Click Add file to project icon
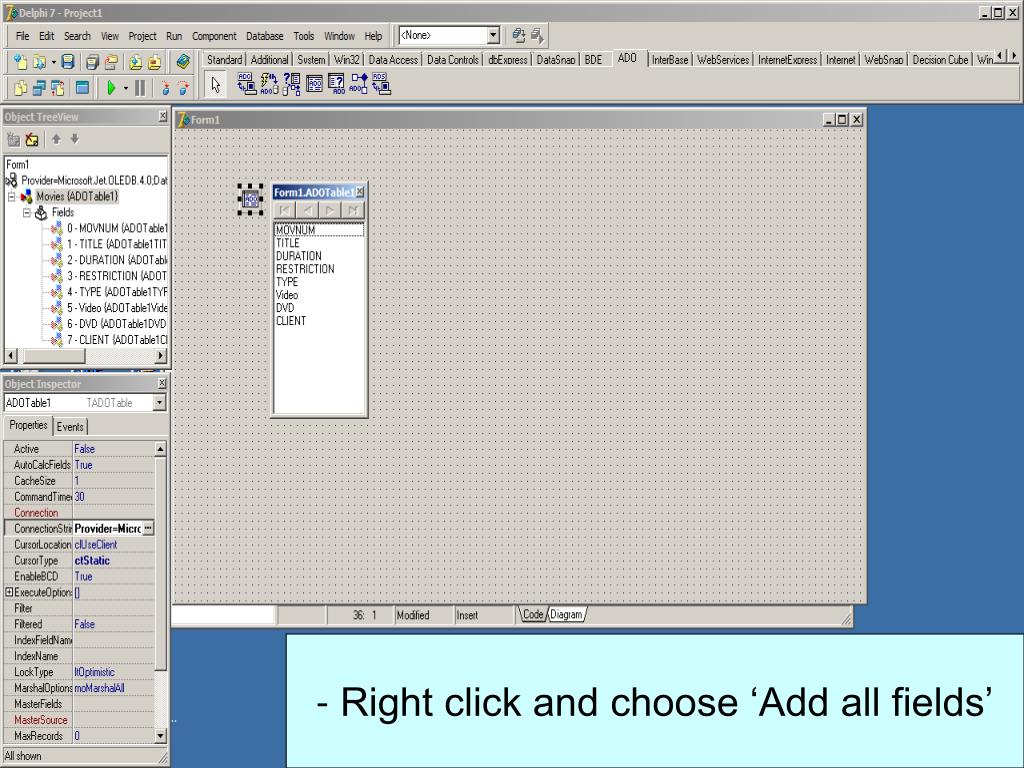1024x768 pixels. pyautogui.click(x=136, y=62)
